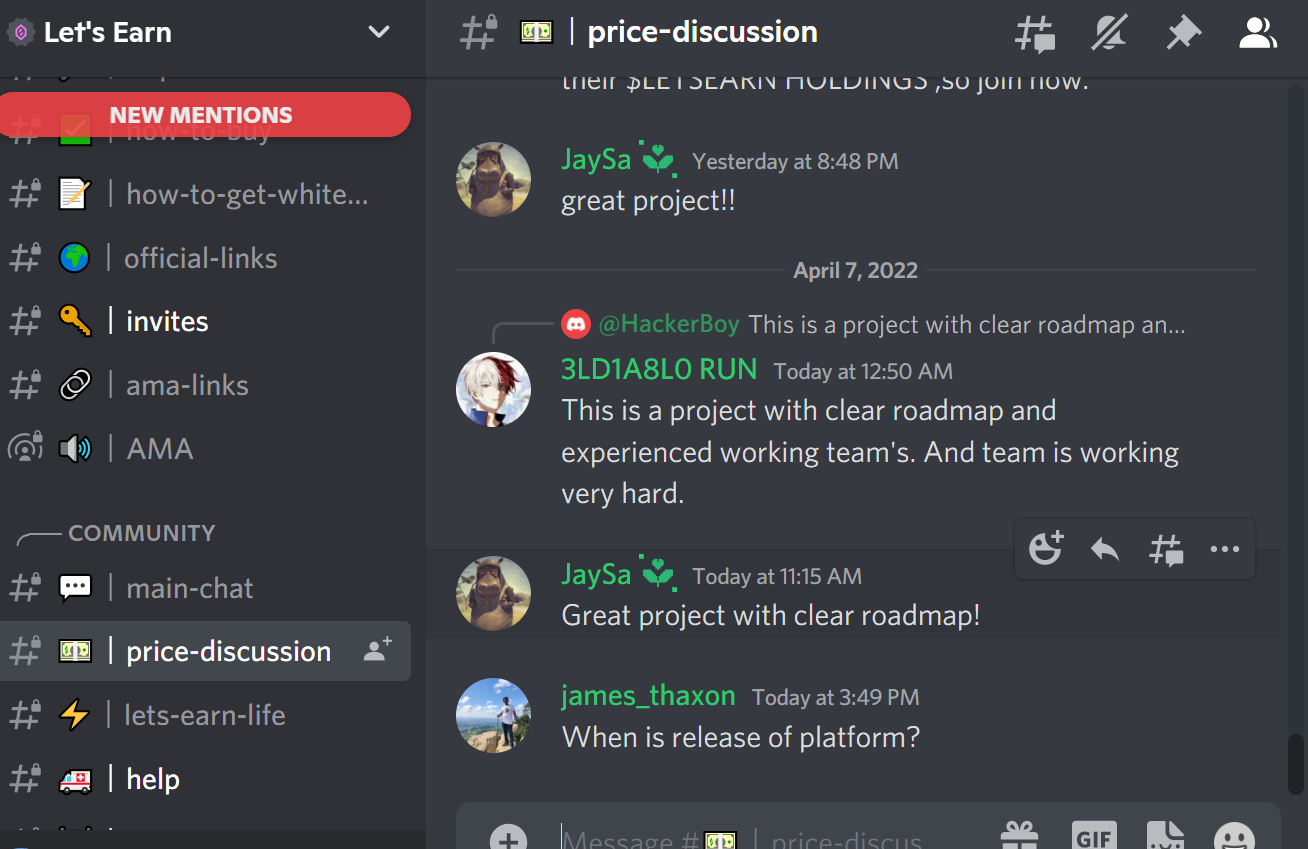
Task: Toggle the member list icon
Action: click(x=1257, y=33)
